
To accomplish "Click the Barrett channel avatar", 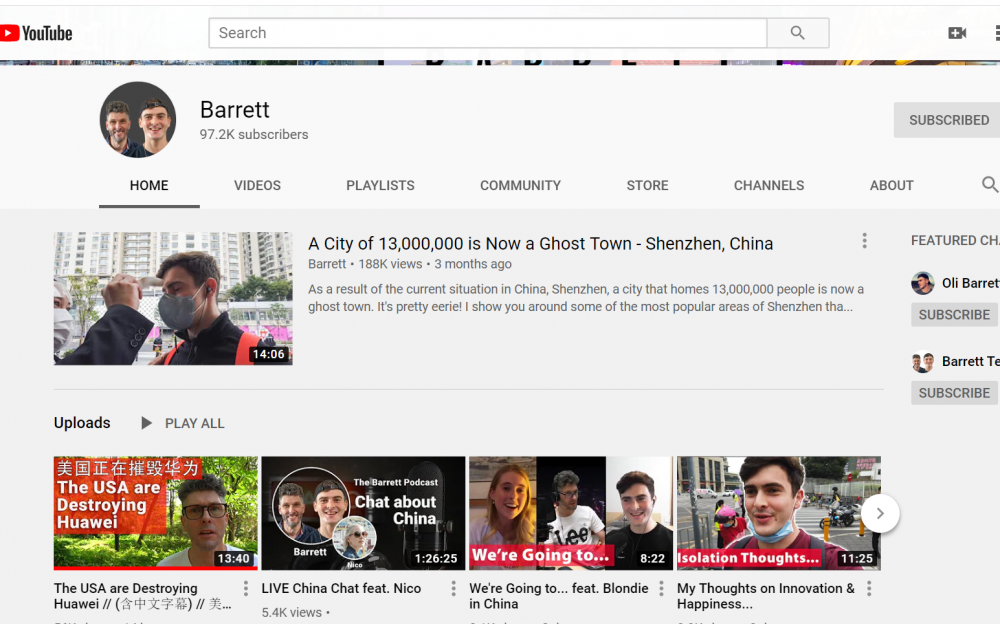I will tap(138, 120).
